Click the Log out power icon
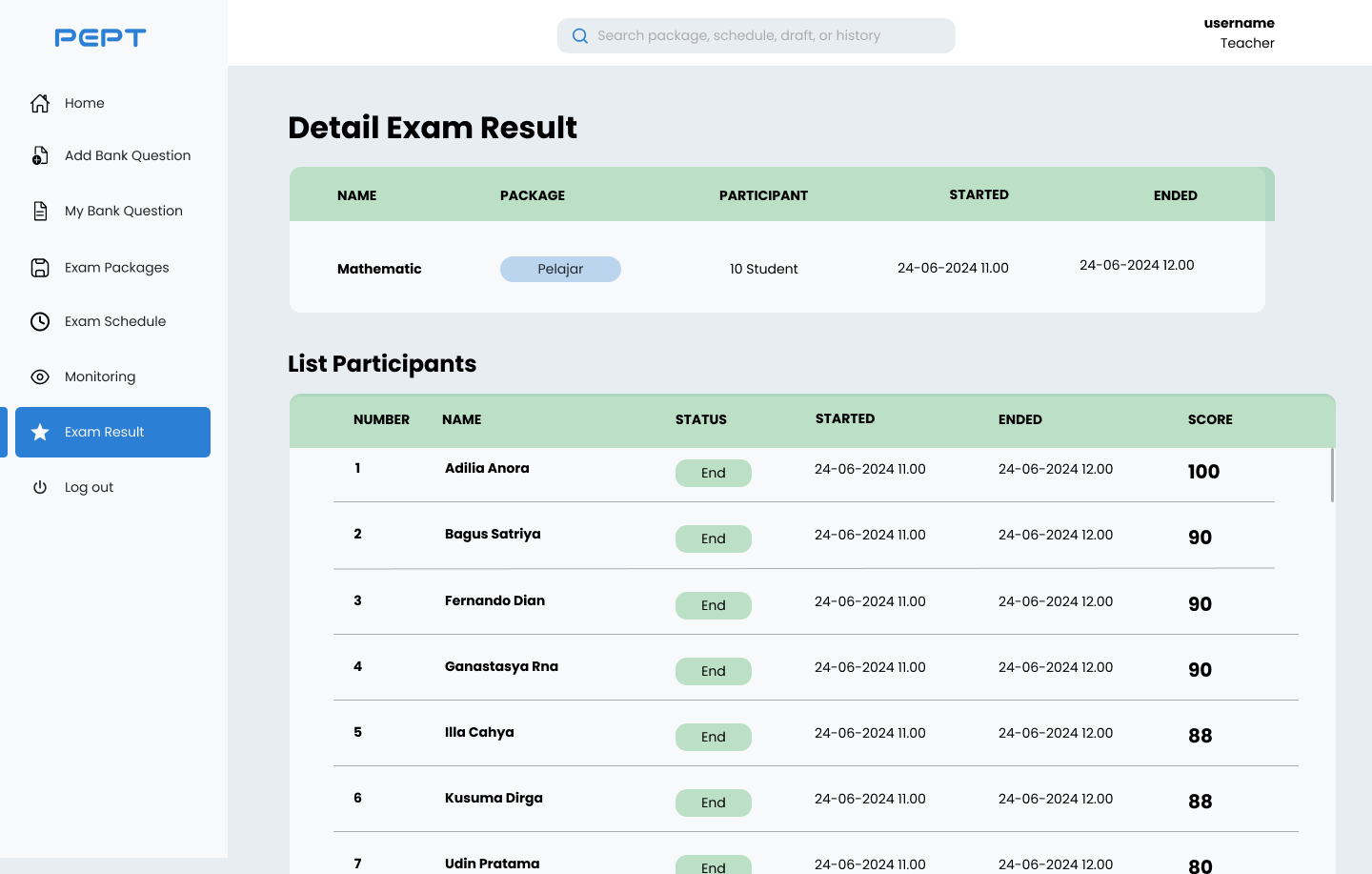Image resolution: width=1372 pixels, height=874 pixels. click(x=40, y=487)
